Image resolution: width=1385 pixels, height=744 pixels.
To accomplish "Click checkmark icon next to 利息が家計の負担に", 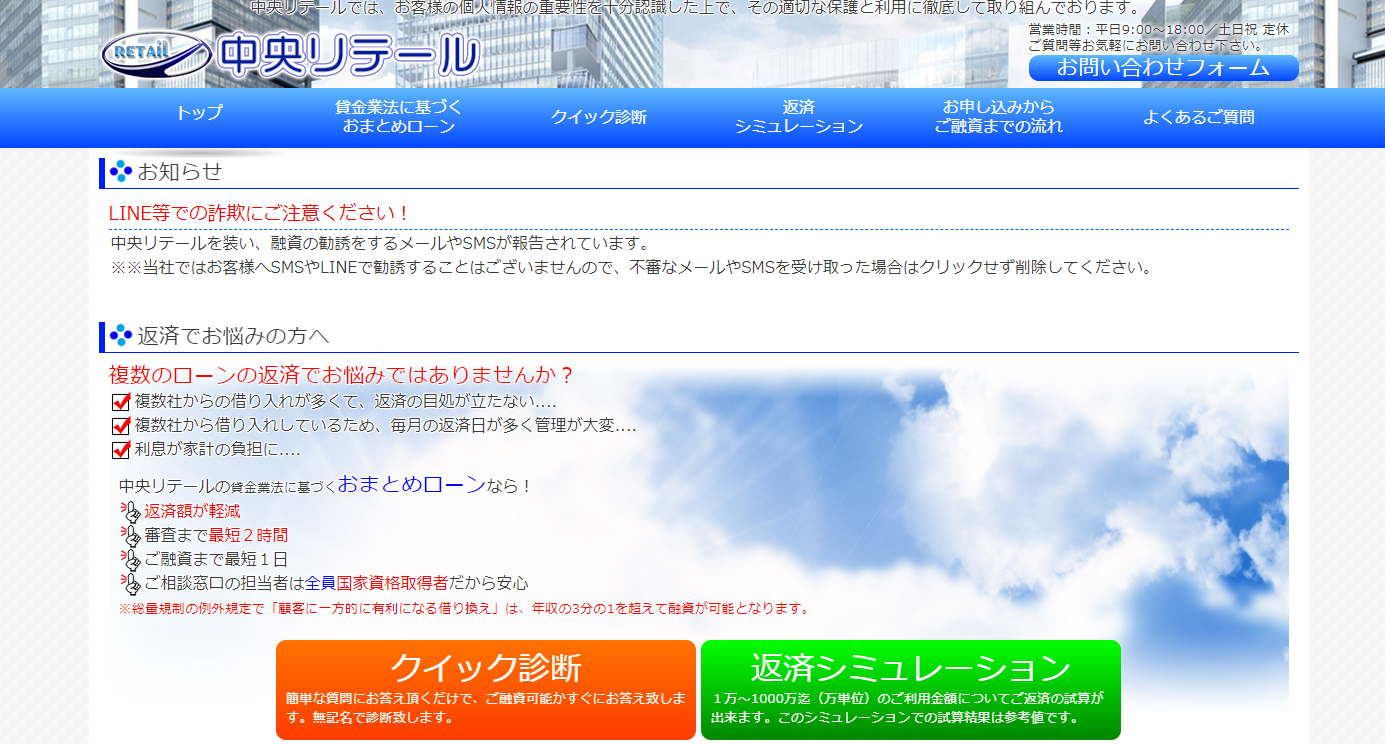I will [121, 450].
